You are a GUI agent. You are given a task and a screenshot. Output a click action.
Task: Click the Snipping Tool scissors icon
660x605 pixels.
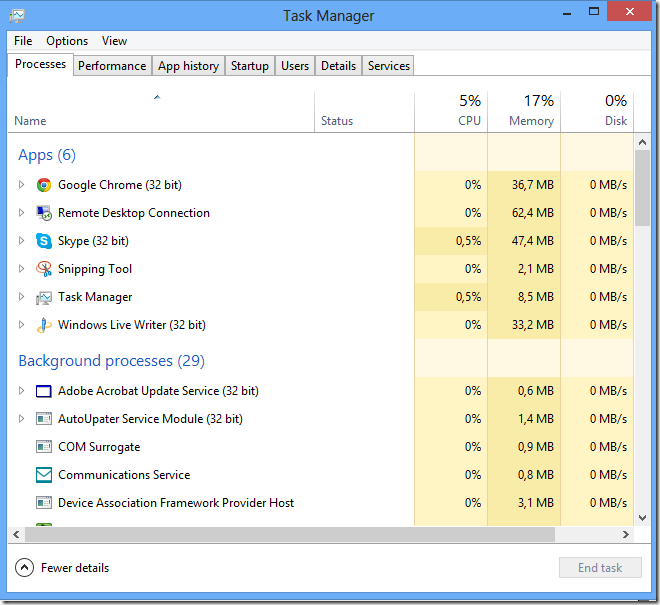tap(44, 269)
